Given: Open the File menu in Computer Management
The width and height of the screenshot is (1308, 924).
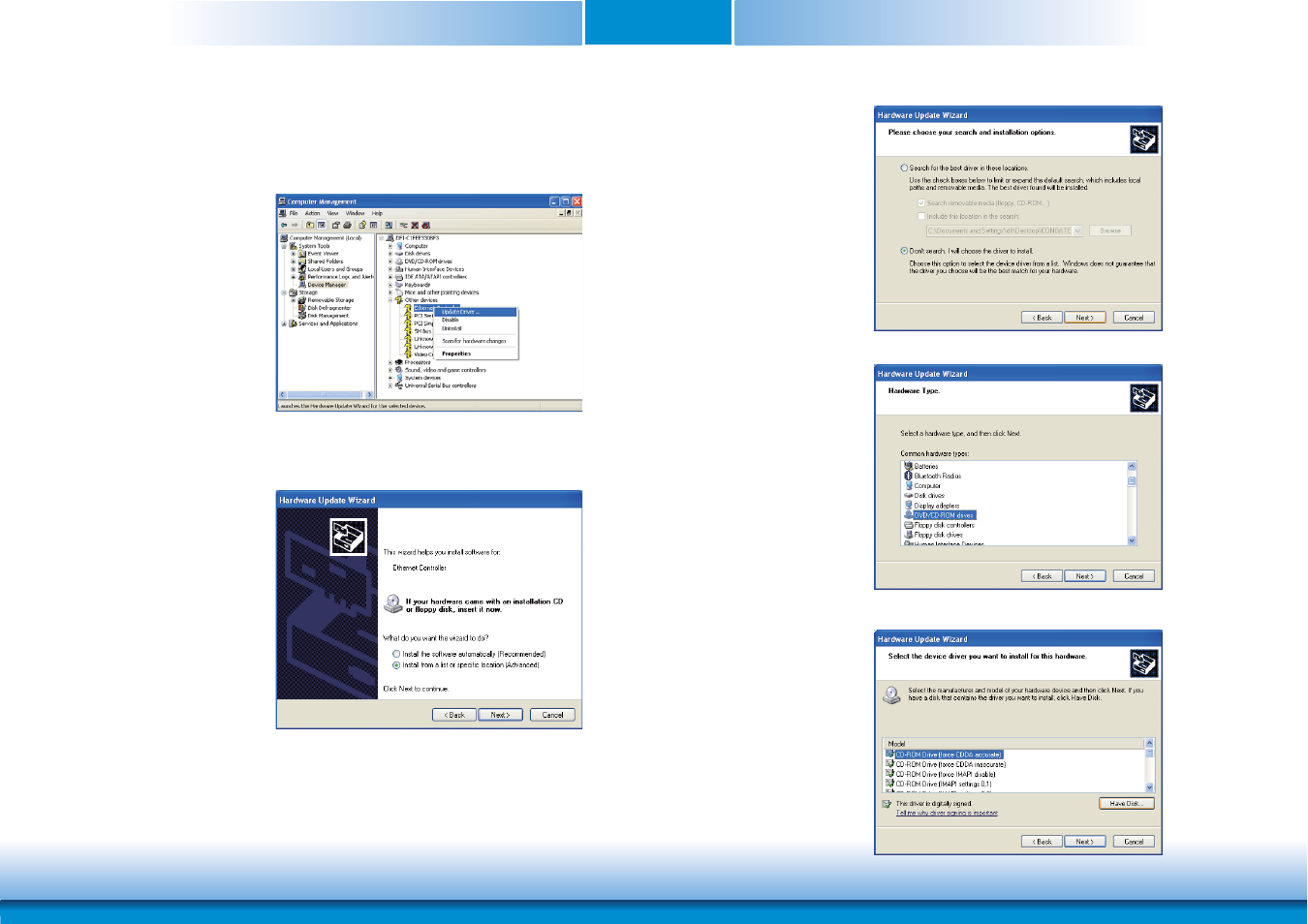Looking at the screenshot, I should [294, 213].
